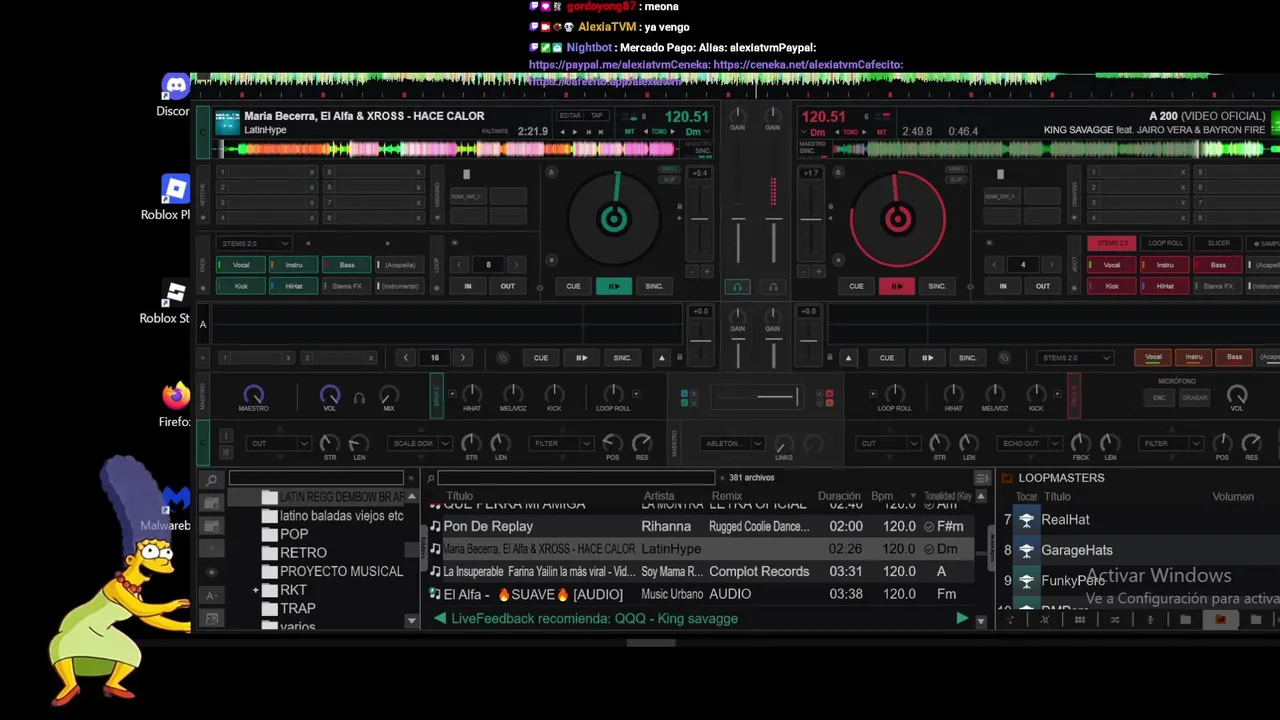Viewport: 1280px width, 720px height.
Task: Adjust the left deck pitch fader
Action: coord(700,220)
